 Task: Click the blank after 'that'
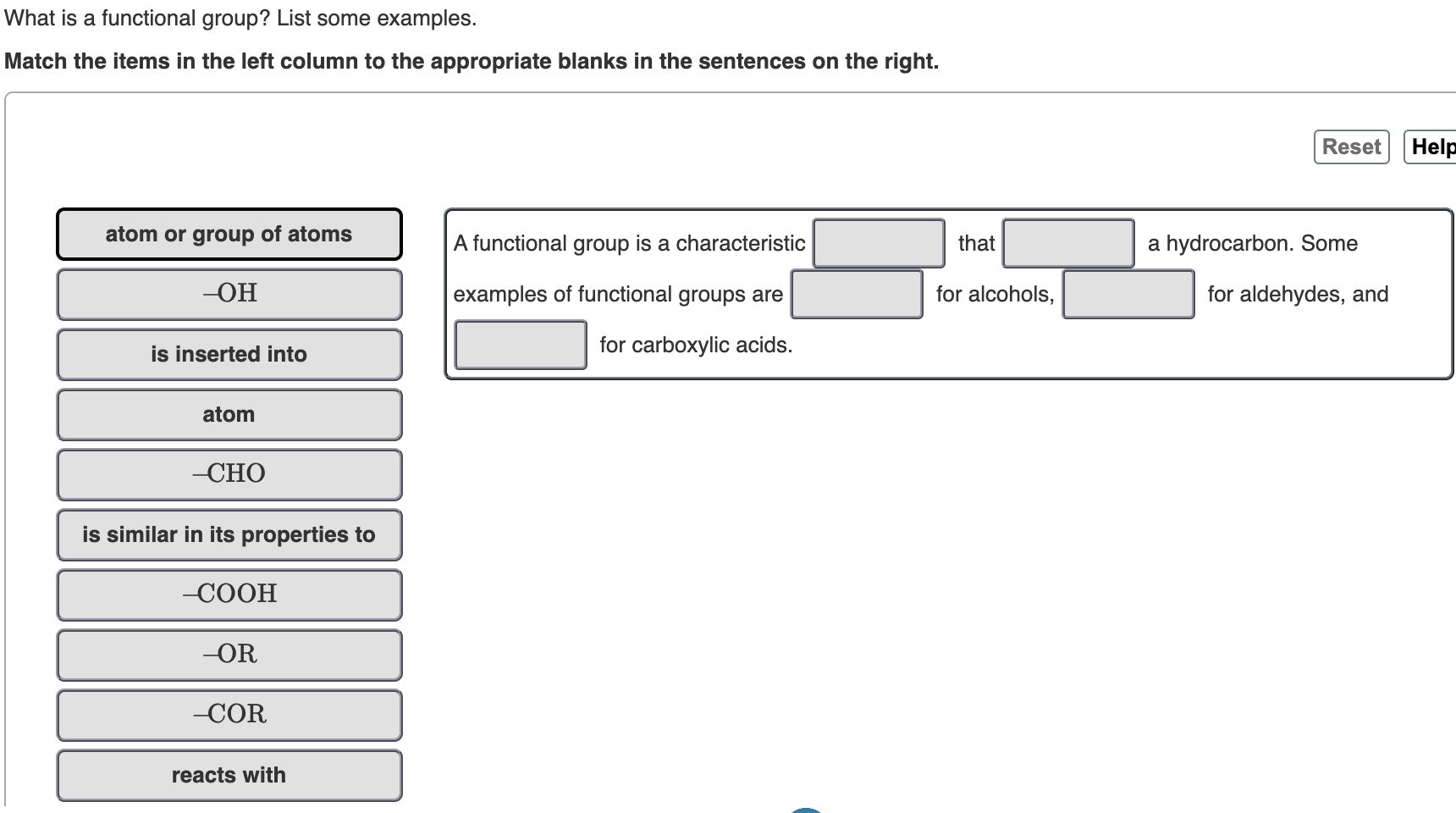click(x=1068, y=244)
